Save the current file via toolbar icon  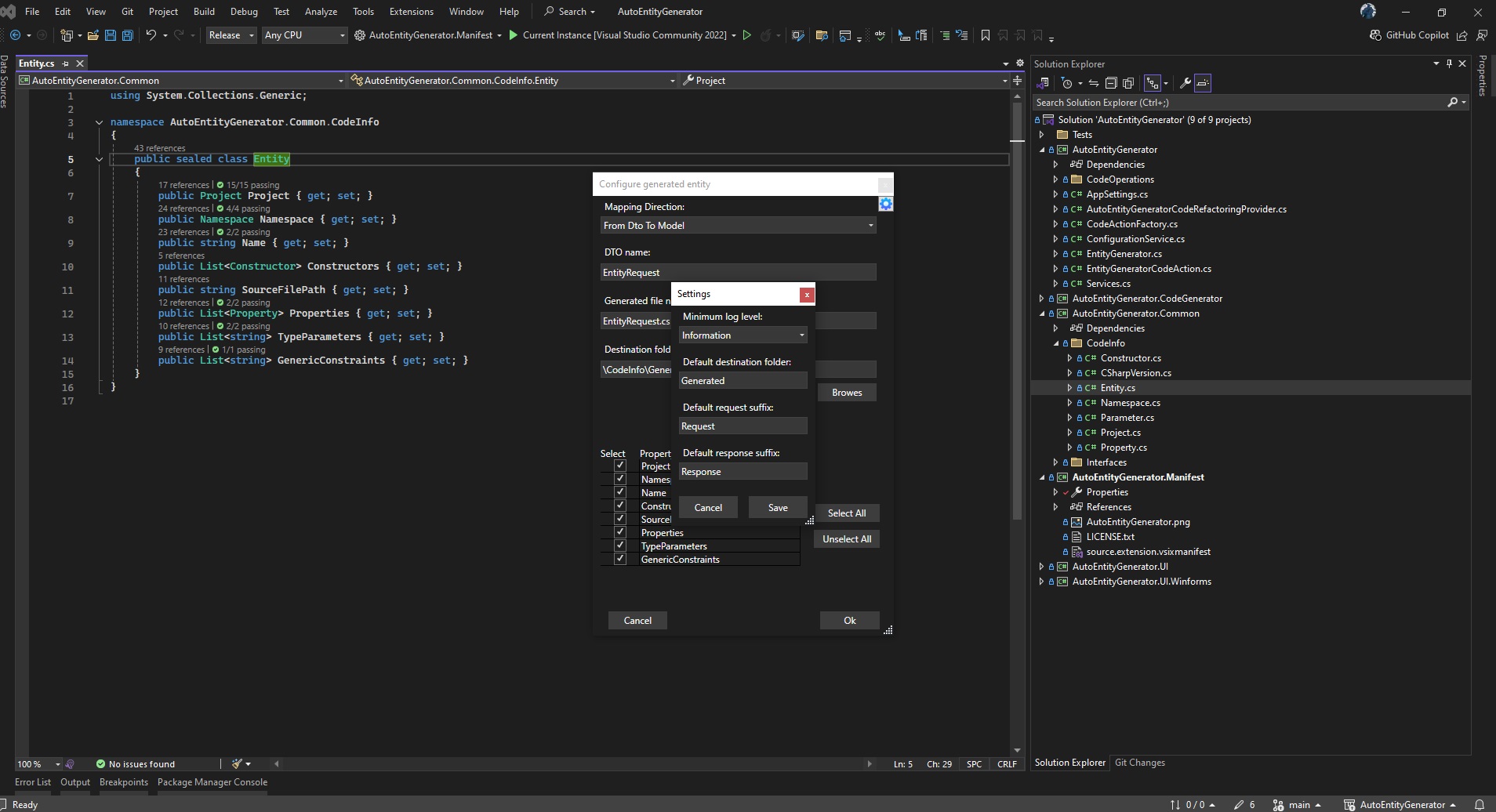click(x=111, y=35)
